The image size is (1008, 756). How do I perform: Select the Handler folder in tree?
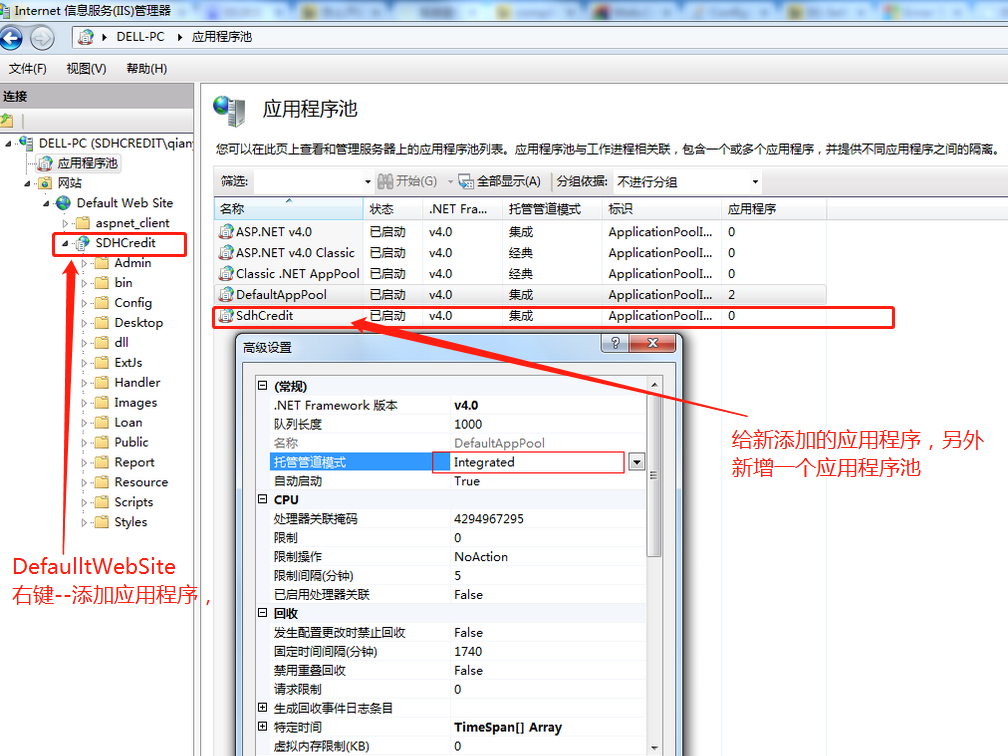137,382
